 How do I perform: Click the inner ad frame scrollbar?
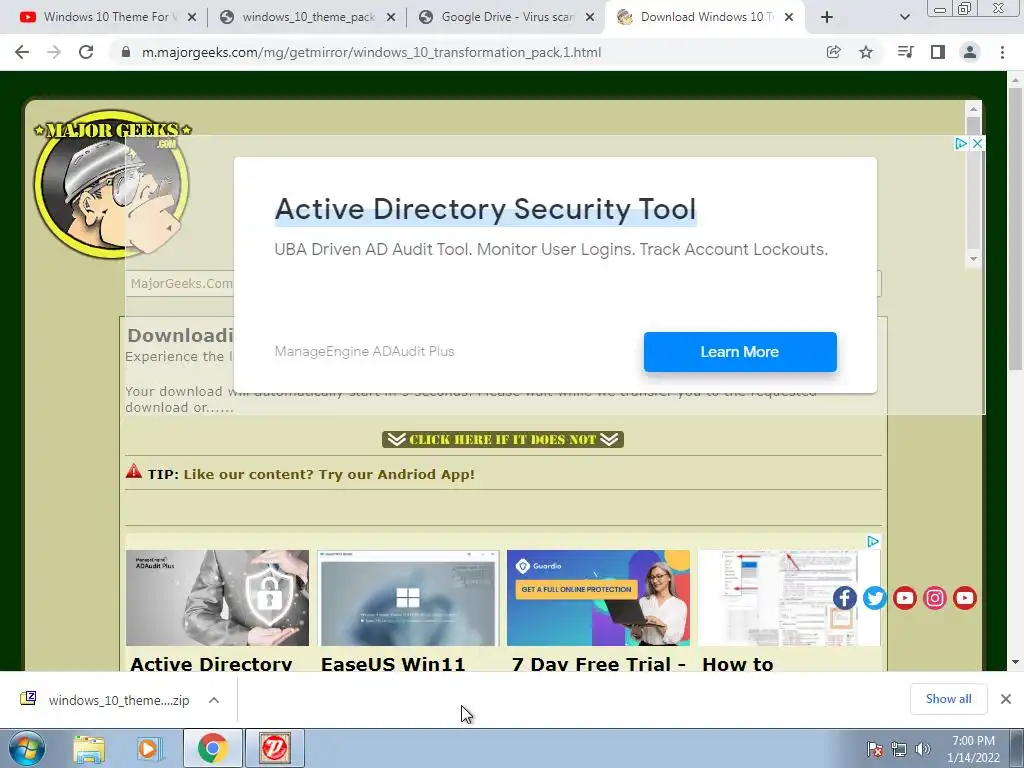(974, 183)
